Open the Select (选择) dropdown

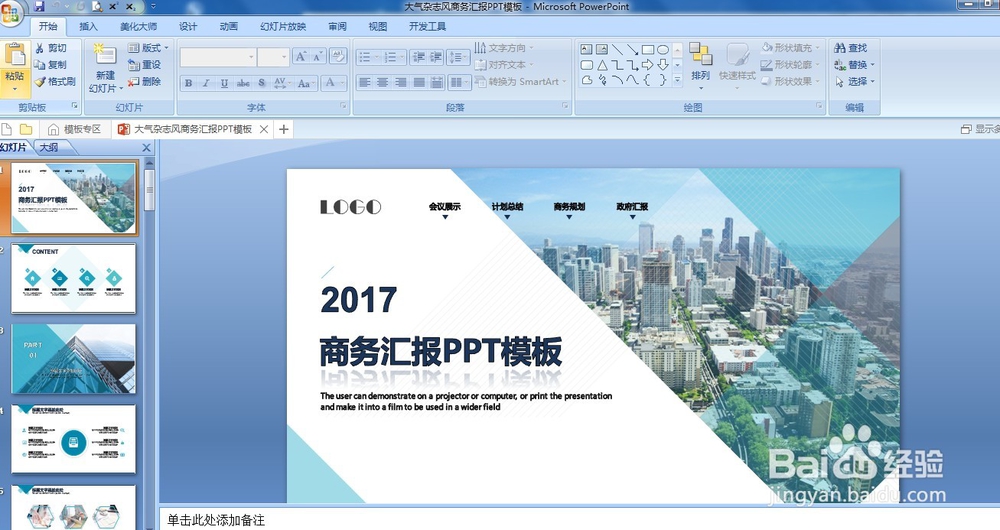[855, 81]
